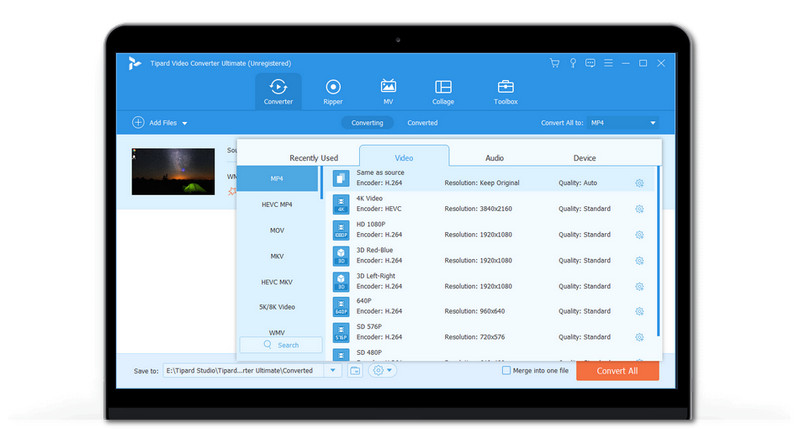Click the video thumbnail of night sky
Screen dimensions: 800x429
[x=173, y=171]
